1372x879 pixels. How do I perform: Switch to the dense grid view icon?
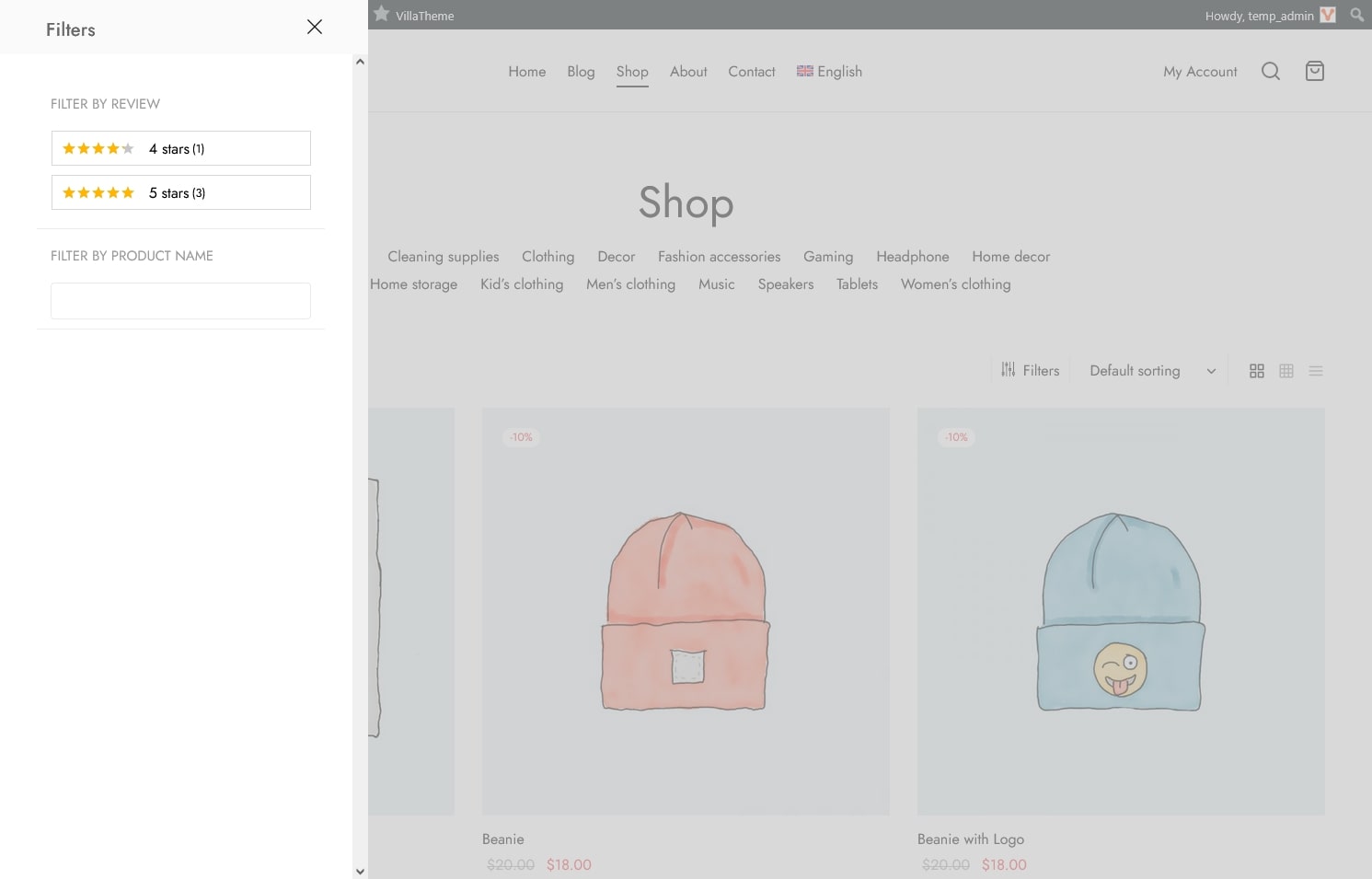[1286, 371]
